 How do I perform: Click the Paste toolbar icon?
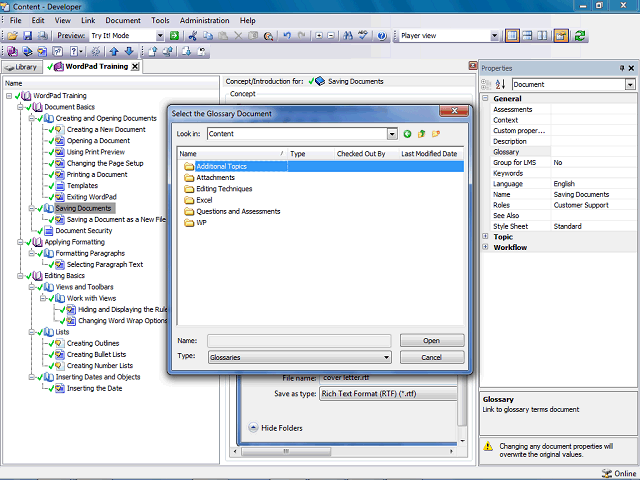pyautogui.click(x=223, y=36)
